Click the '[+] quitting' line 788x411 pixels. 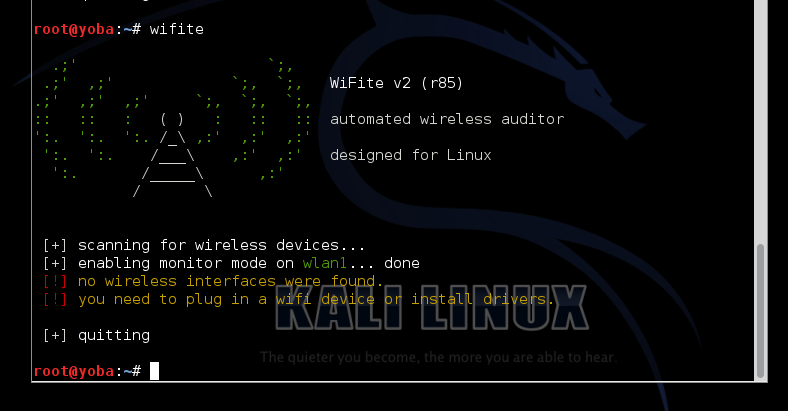point(96,335)
